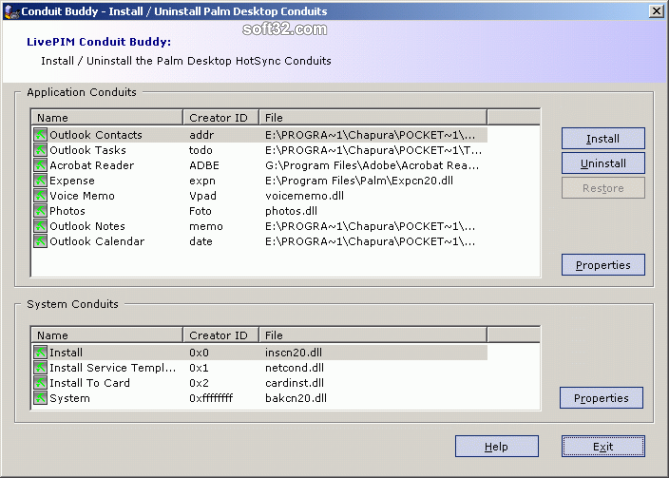Image resolution: width=669 pixels, height=478 pixels.
Task: Click the todo creator ID cell
Action: coord(201,150)
